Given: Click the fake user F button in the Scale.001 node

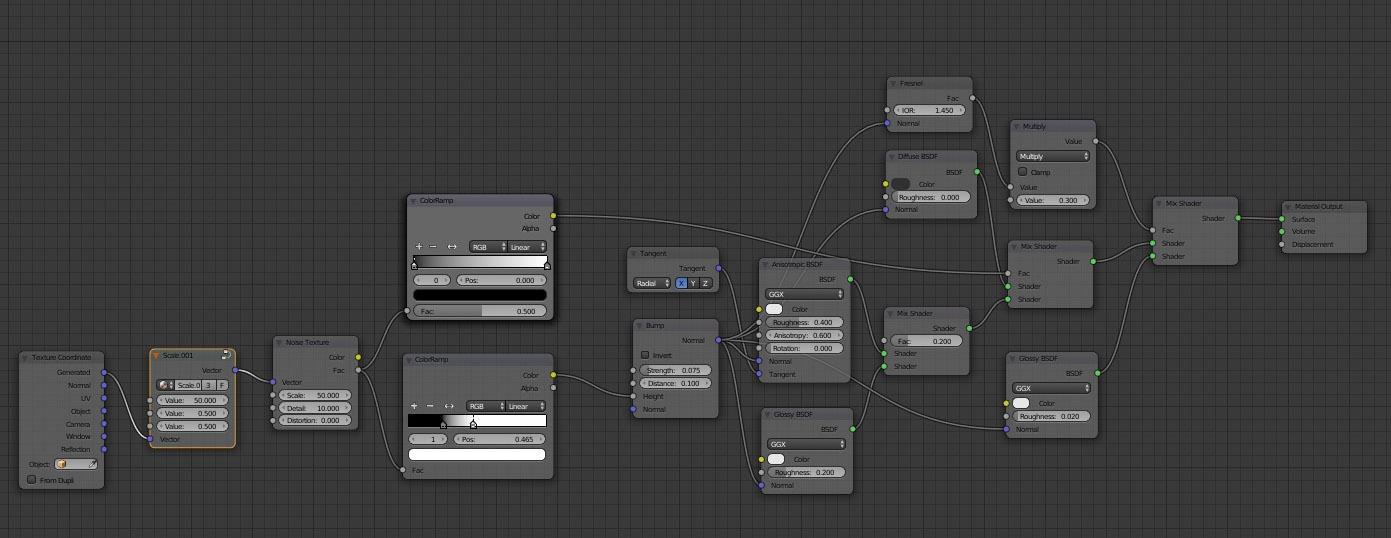Looking at the screenshot, I should 222,385.
